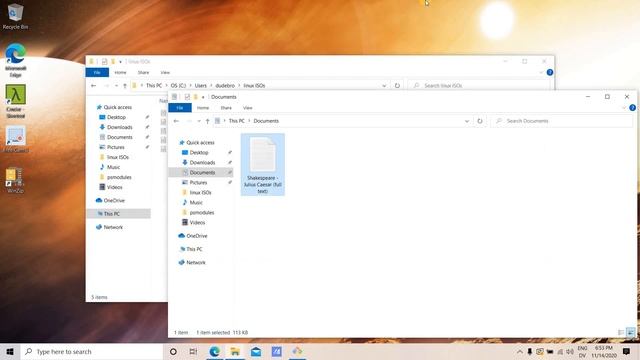This screenshot has width=640, height=360.
Task: Click the Search Documents field
Action: click(x=562, y=121)
